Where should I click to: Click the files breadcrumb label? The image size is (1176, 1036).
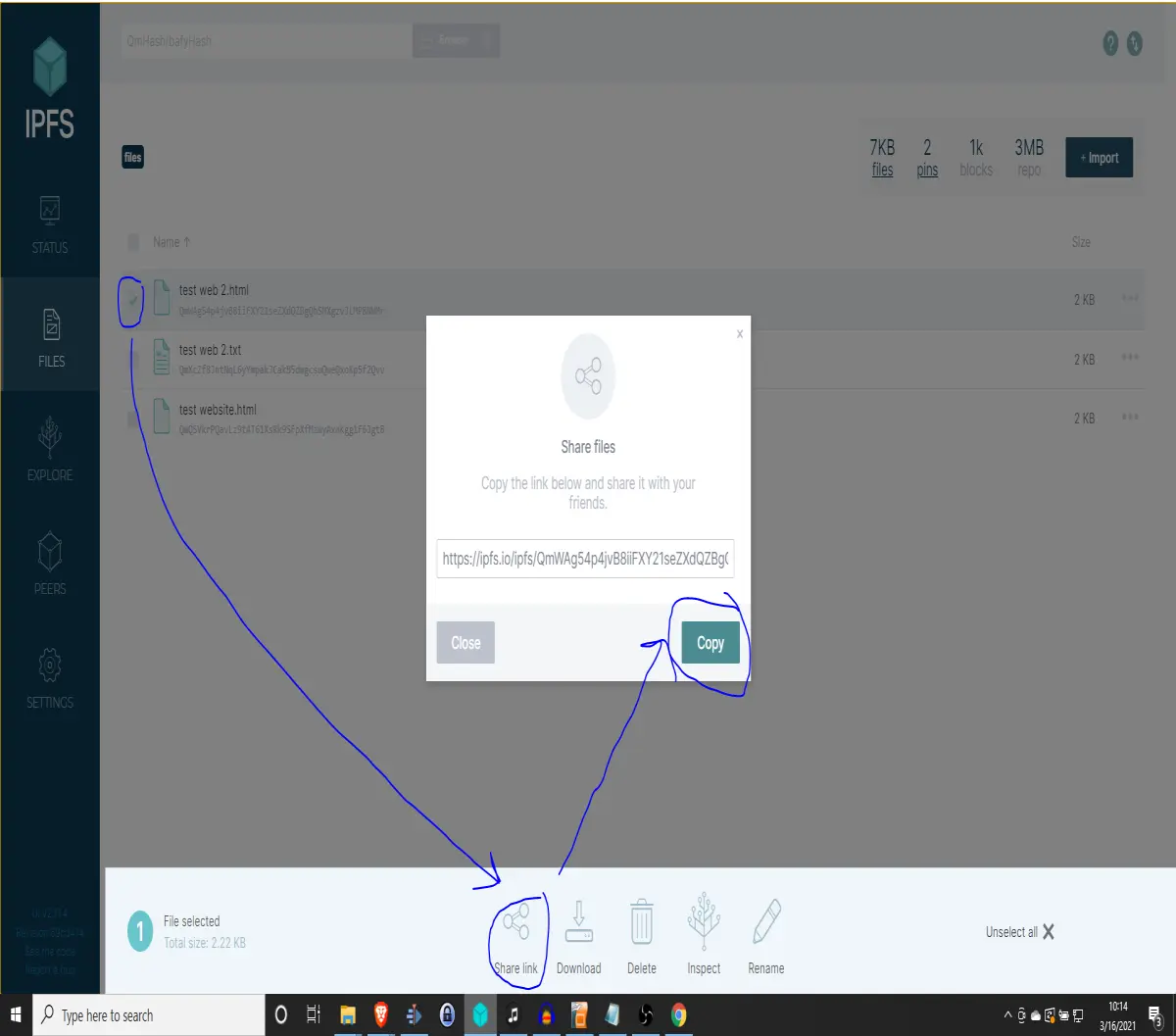coord(133,157)
